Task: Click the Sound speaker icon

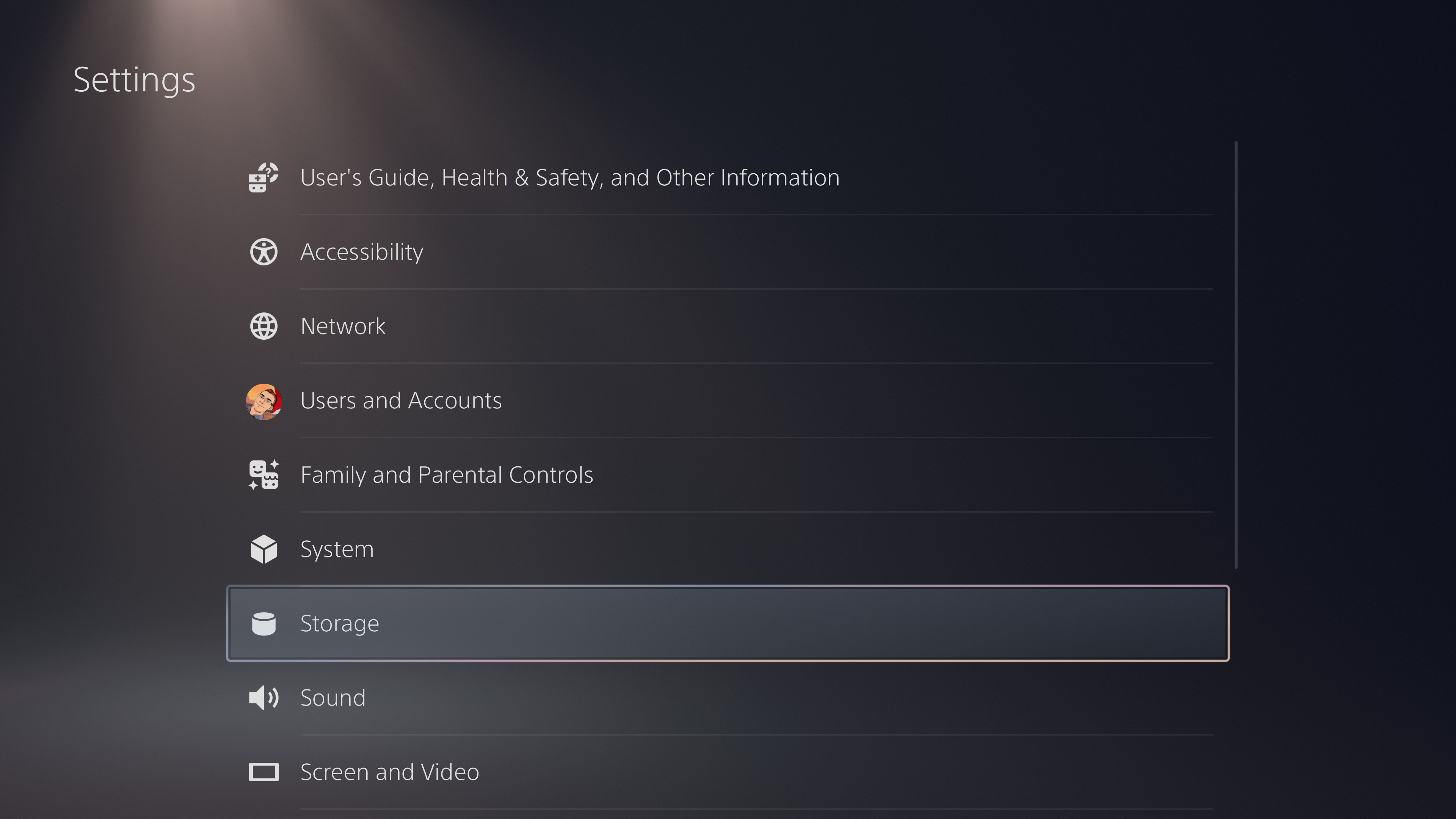Action: point(264,698)
